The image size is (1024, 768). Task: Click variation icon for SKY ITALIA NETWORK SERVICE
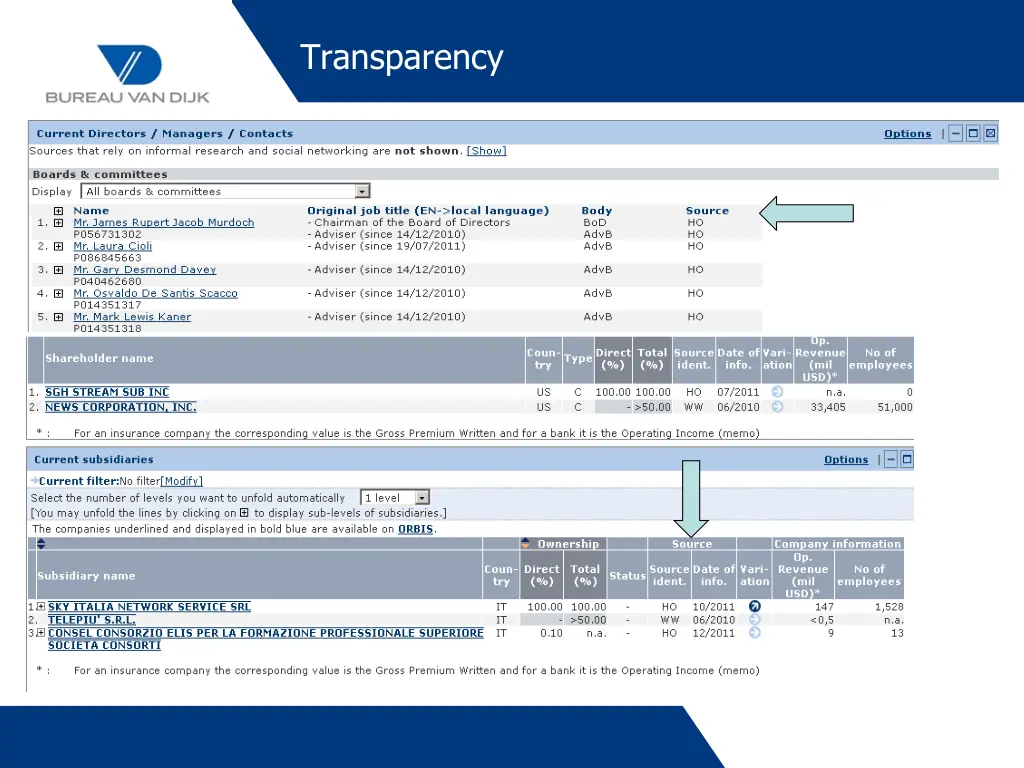[754, 606]
